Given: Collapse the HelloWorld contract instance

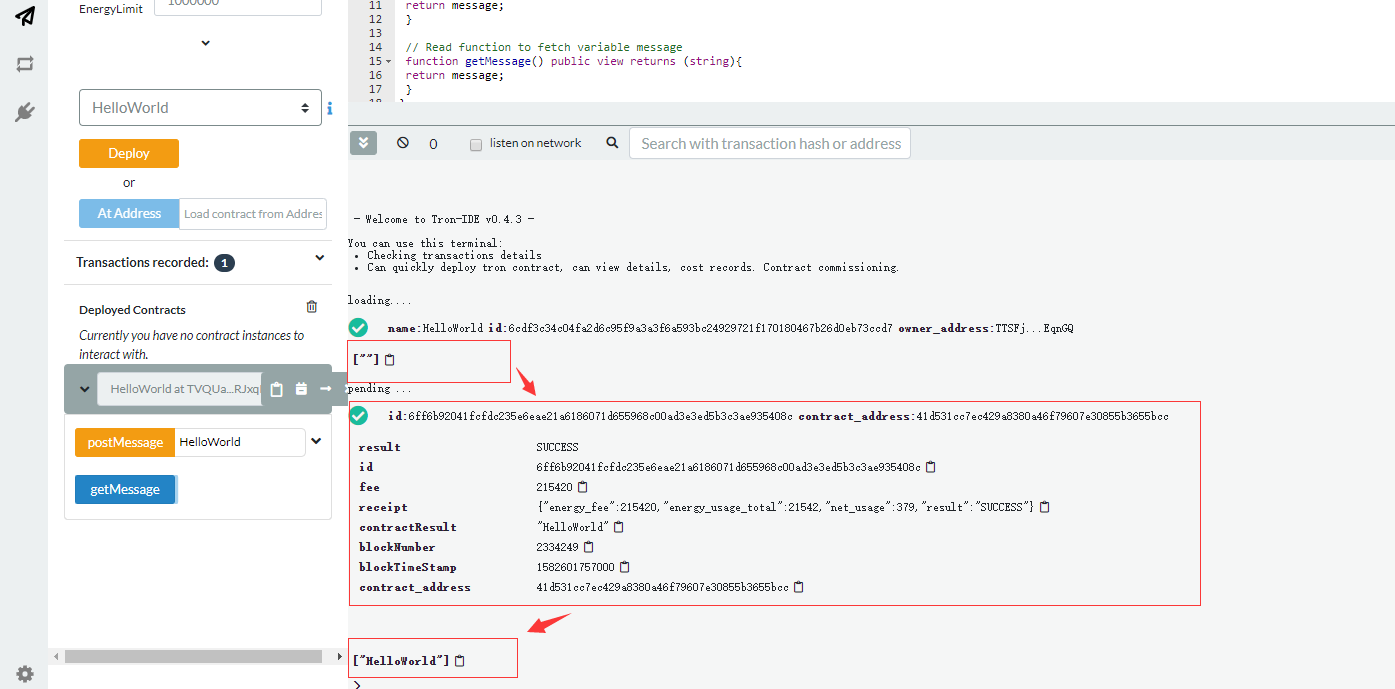Looking at the screenshot, I should click(x=84, y=389).
